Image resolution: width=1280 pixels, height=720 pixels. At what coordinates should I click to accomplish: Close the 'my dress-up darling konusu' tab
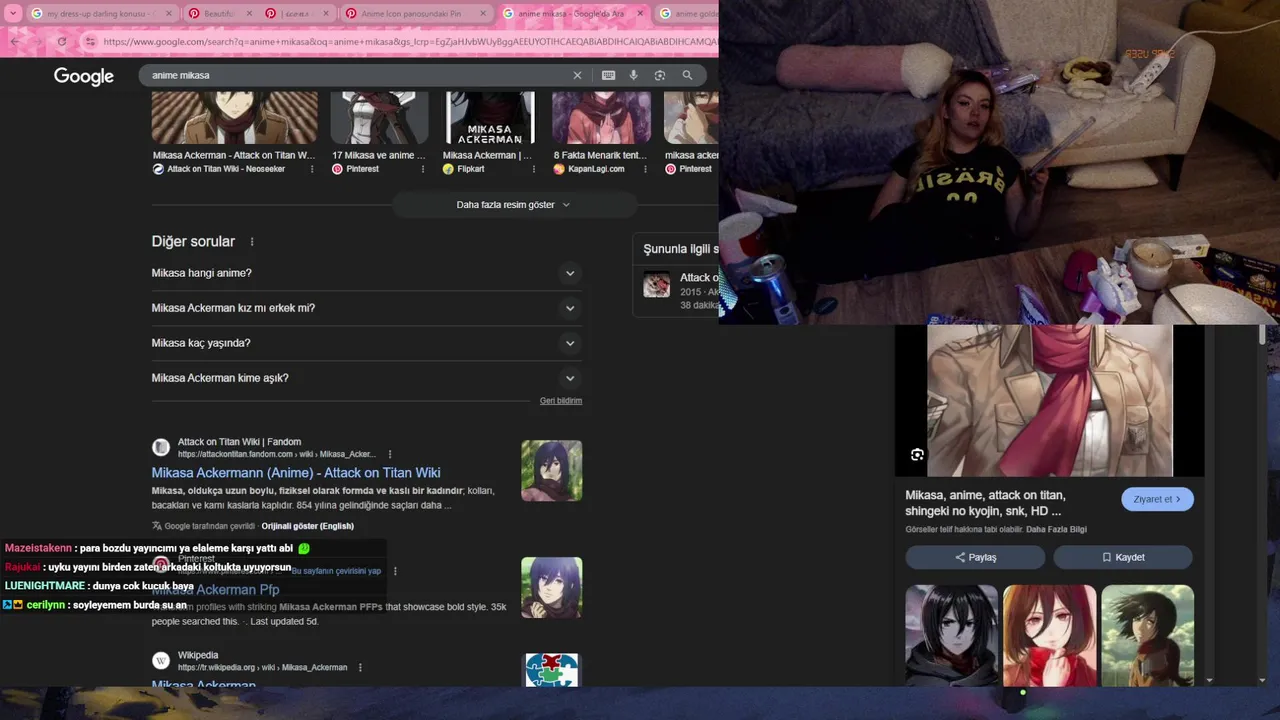(x=168, y=14)
